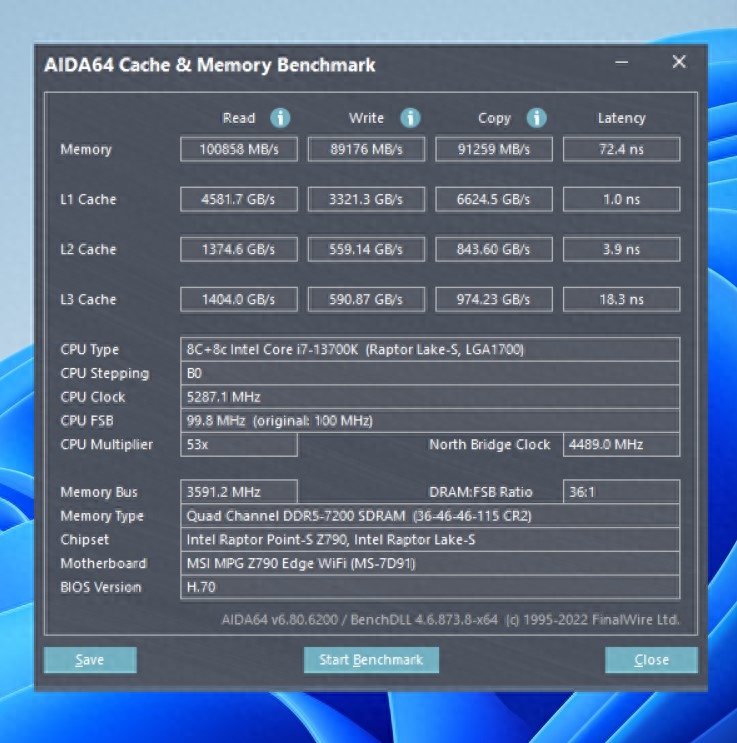This screenshot has height=743, width=737.
Task: Click the North Bridge Clock value 4489.0 MHz
Action: (x=621, y=444)
